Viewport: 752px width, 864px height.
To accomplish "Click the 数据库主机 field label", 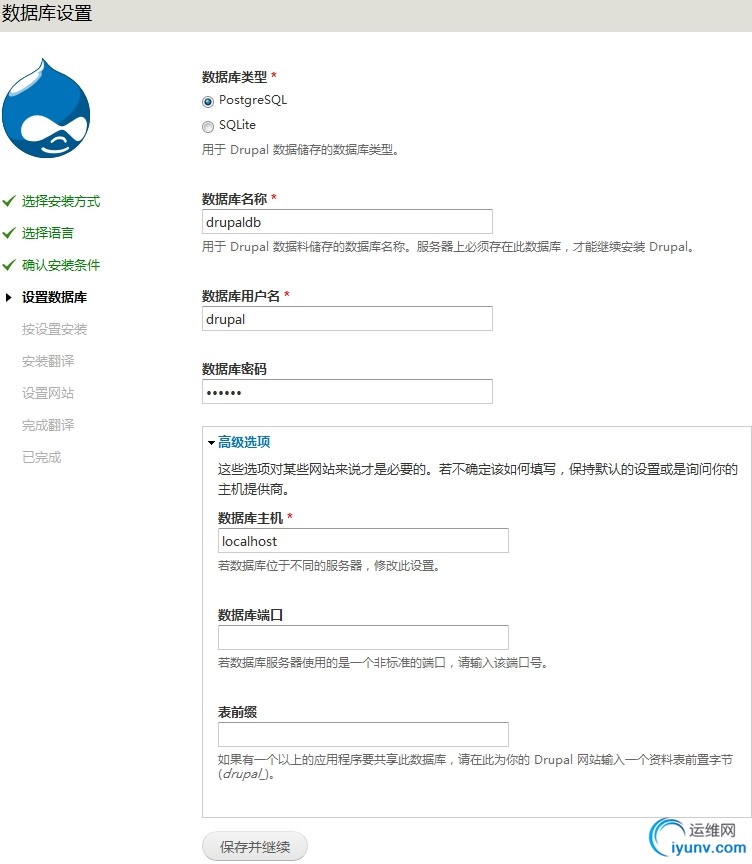I will pos(250,518).
